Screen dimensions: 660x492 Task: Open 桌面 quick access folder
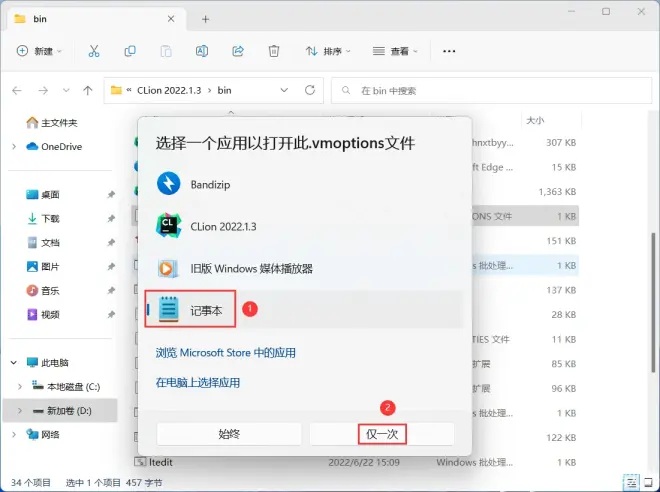pos(43,194)
